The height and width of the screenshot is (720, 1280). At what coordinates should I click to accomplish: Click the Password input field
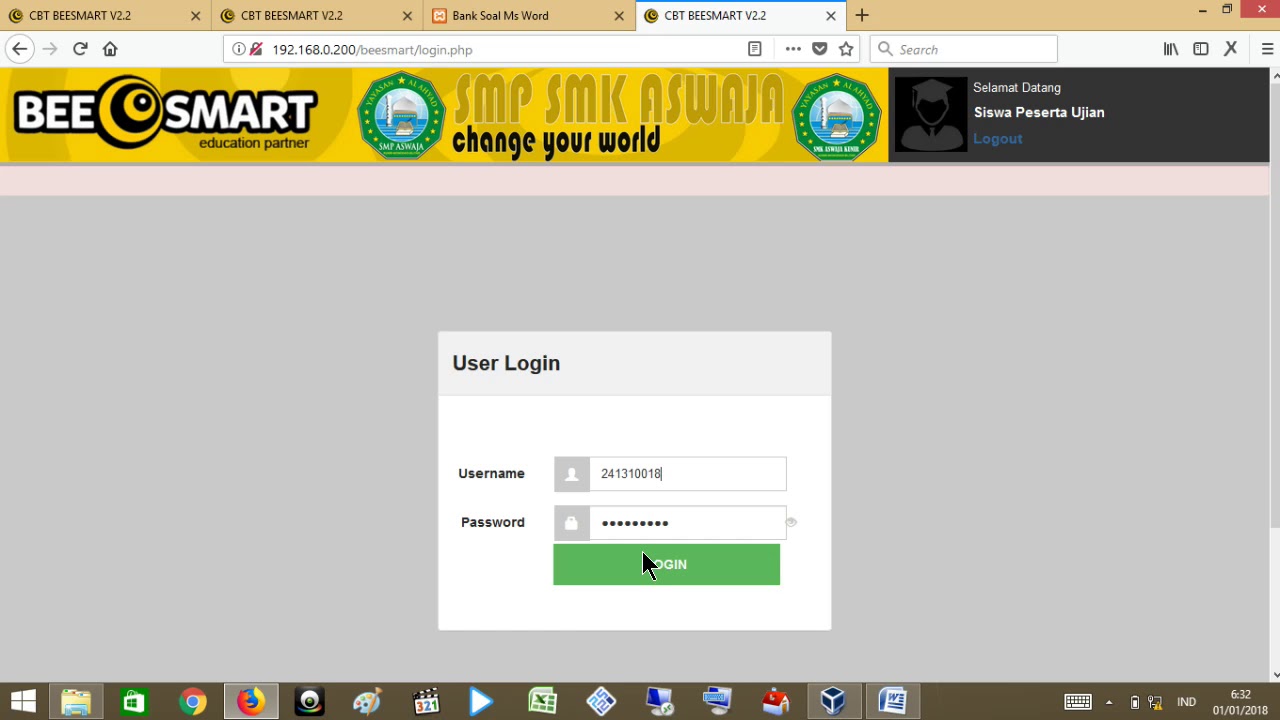click(687, 523)
